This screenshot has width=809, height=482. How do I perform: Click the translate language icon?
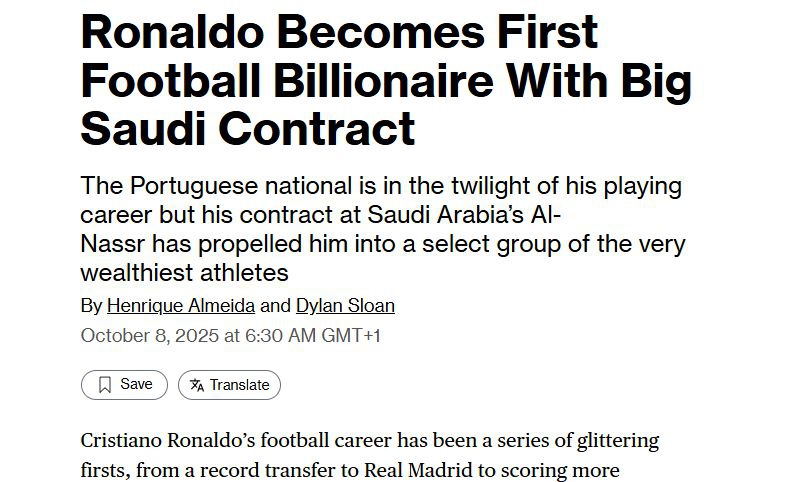pyautogui.click(x=197, y=385)
